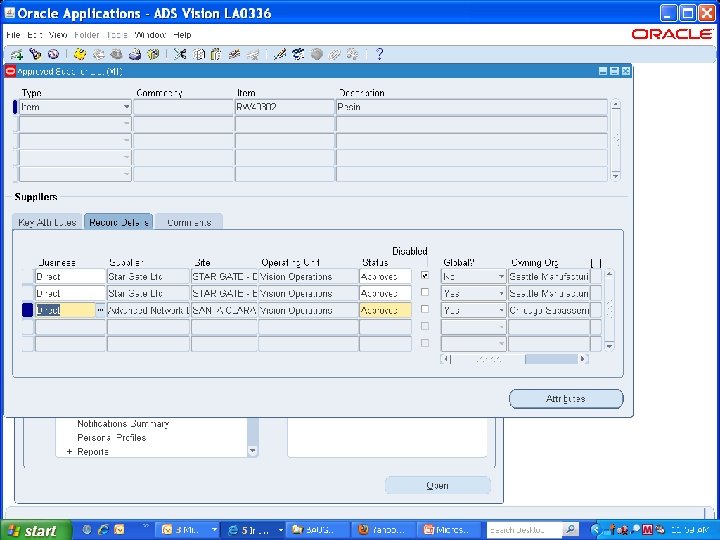The width and height of the screenshot is (720, 540).
Task: Open the Window menu
Action: coord(150,35)
